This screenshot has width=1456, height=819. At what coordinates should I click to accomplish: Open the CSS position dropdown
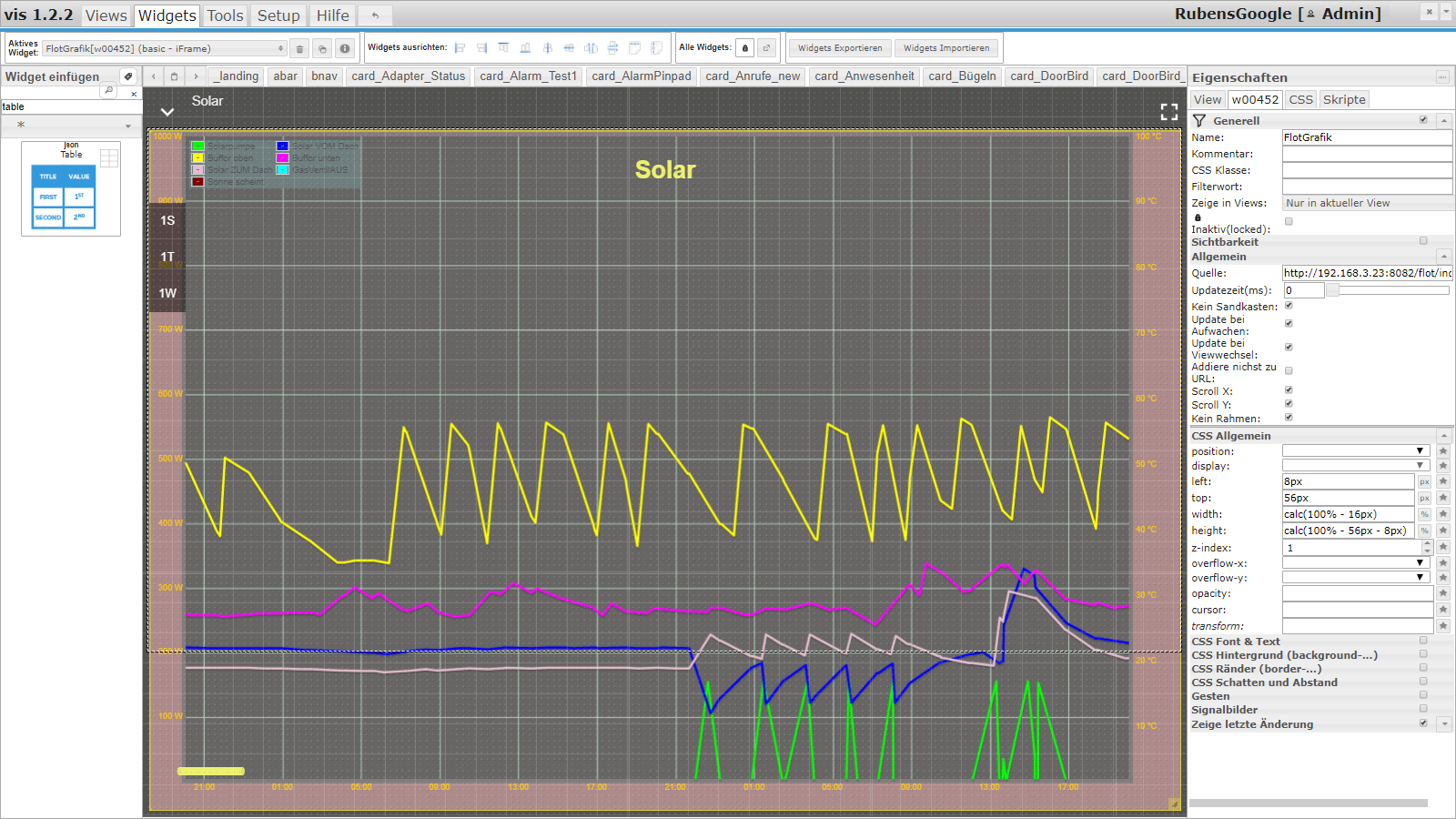(x=1356, y=451)
